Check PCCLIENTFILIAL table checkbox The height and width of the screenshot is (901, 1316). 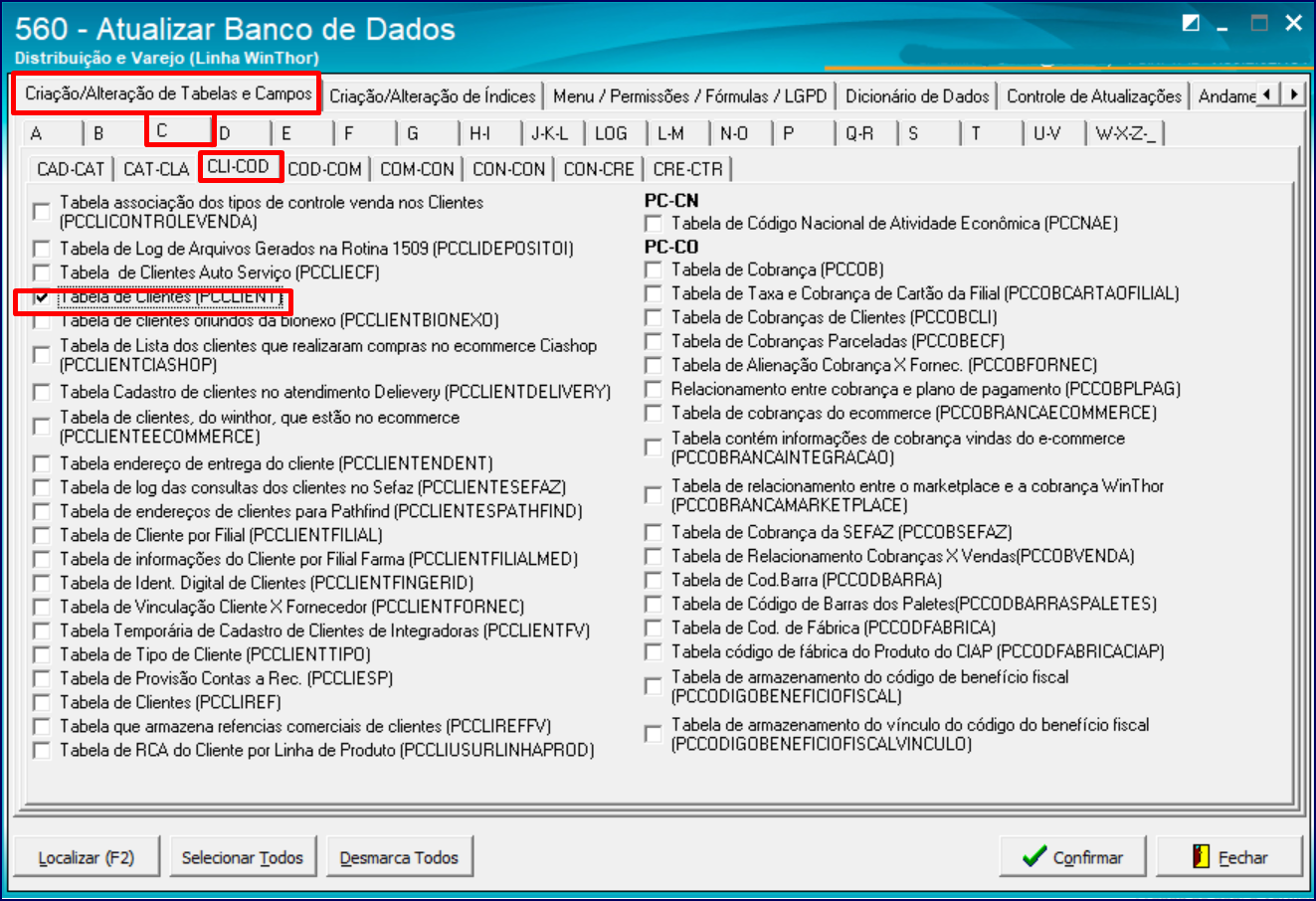click(42, 535)
